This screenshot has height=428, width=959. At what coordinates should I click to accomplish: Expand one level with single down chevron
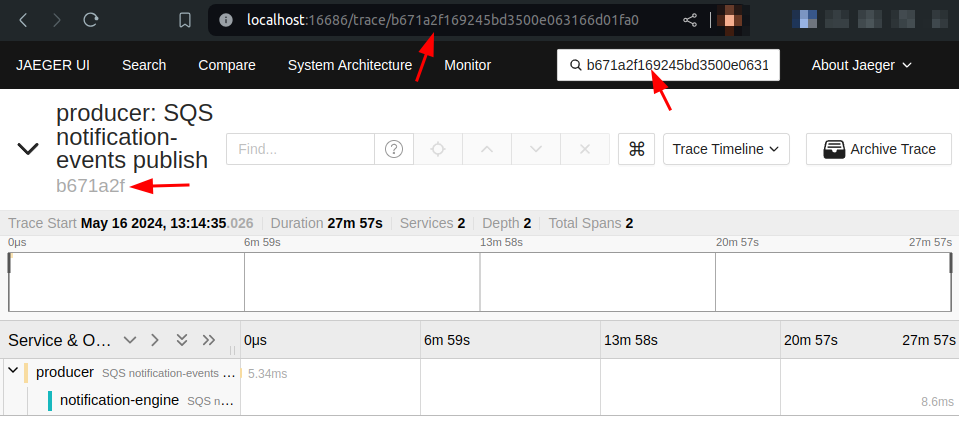click(130, 340)
